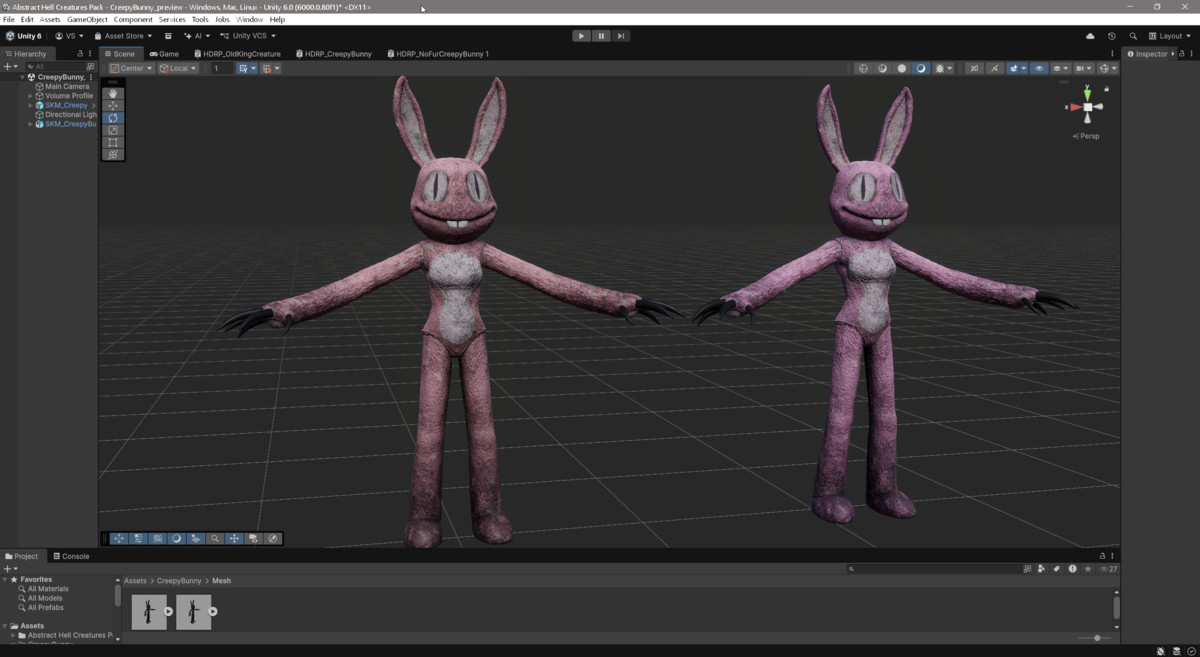Open hierarchy search mode icon

[90, 66]
